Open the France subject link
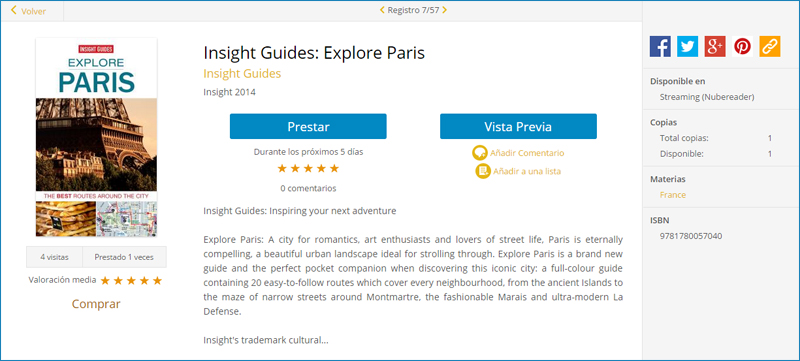This screenshot has width=800, height=361. (x=672, y=195)
